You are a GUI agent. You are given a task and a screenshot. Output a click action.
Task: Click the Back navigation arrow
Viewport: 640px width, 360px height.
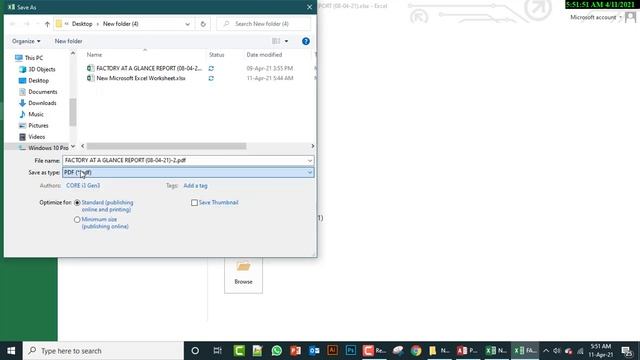click(13, 24)
